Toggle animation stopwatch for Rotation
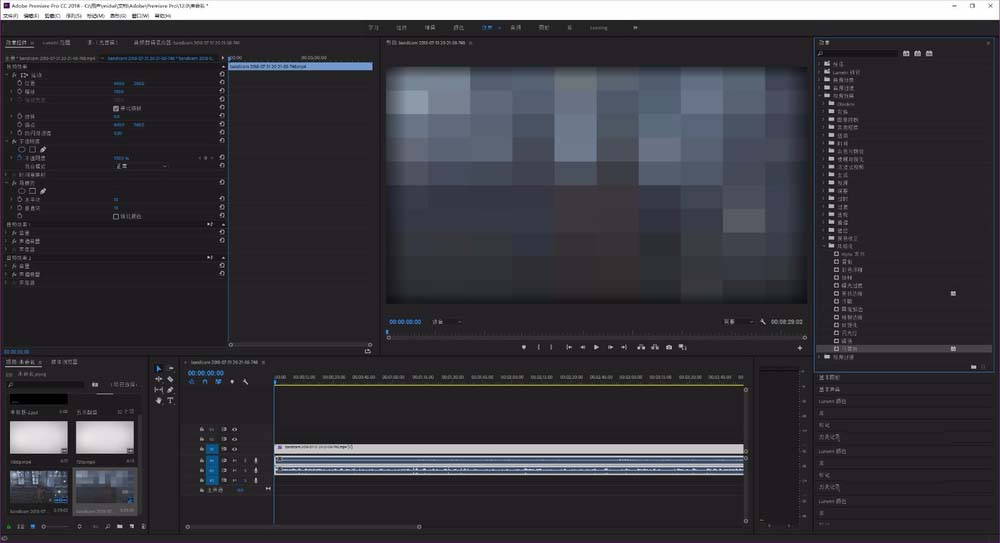1000x543 pixels. point(20,116)
